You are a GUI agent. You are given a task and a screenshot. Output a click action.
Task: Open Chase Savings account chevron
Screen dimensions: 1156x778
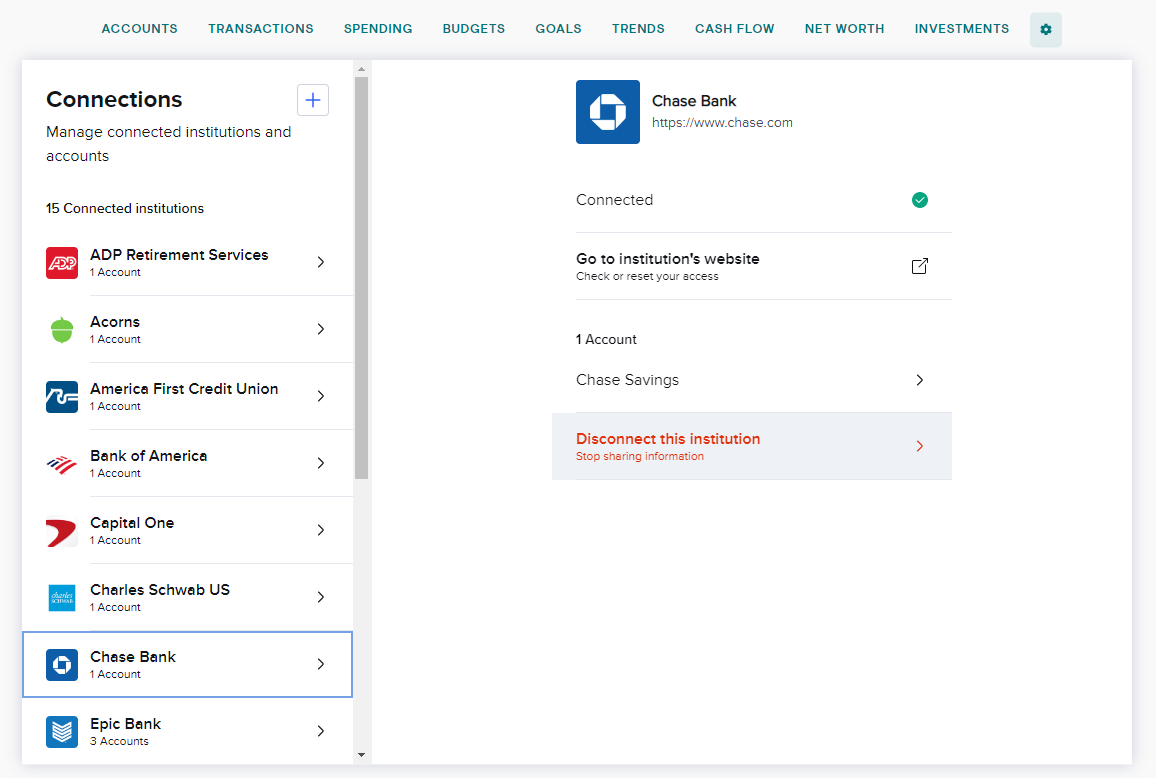click(919, 380)
